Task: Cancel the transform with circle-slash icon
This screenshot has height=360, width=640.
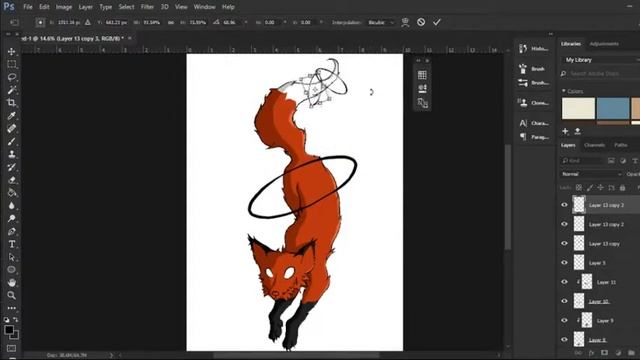Action: (x=421, y=22)
